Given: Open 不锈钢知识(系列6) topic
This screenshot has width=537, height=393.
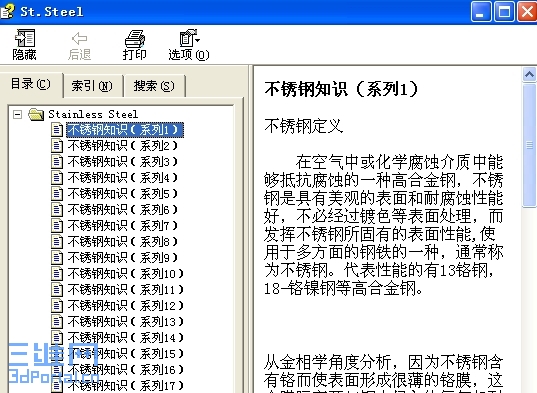Looking at the screenshot, I should 123,210.
